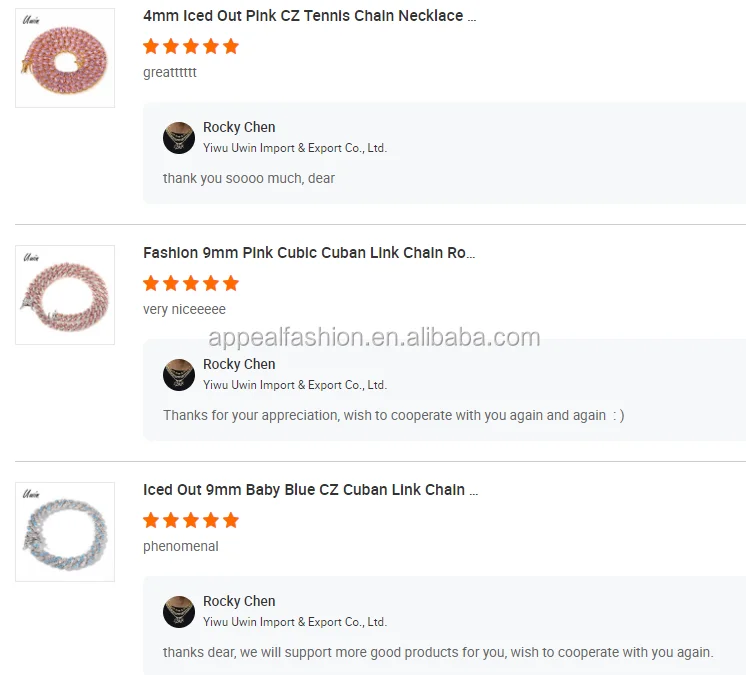Open the pink tennis chain necklace thumbnail

[65, 58]
